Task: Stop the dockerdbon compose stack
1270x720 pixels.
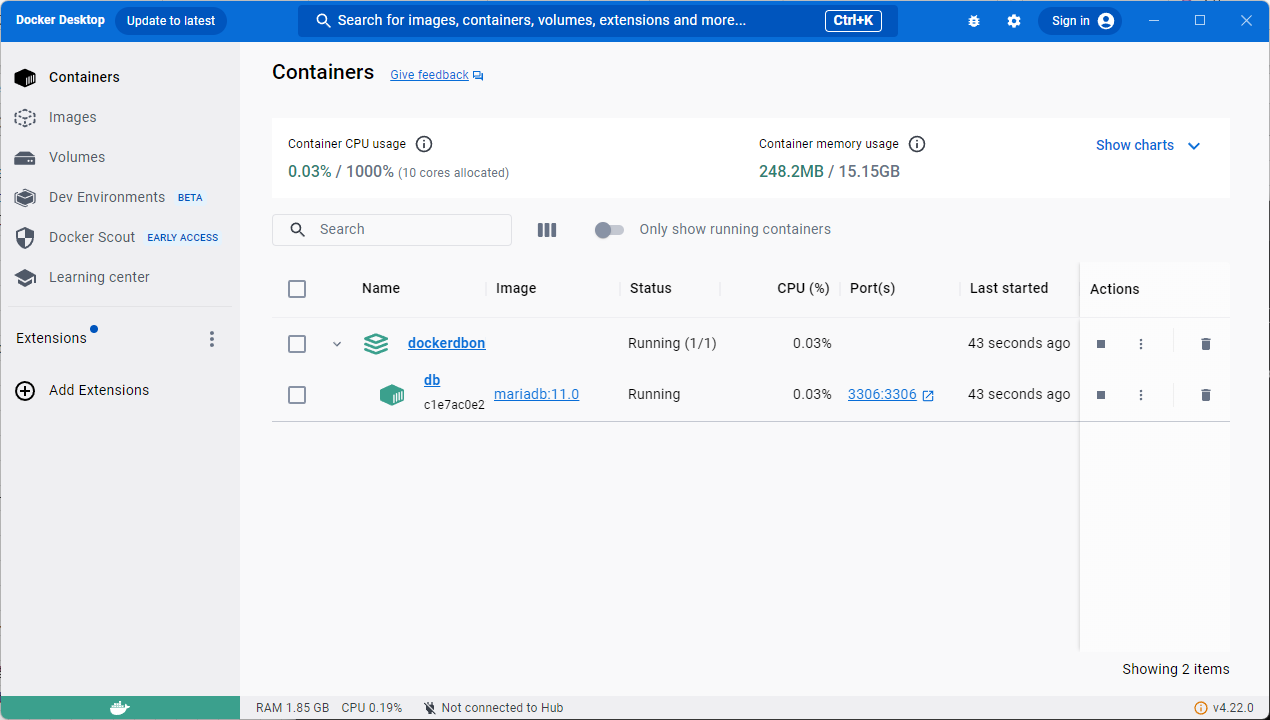Action: [x=1101, y=344]
